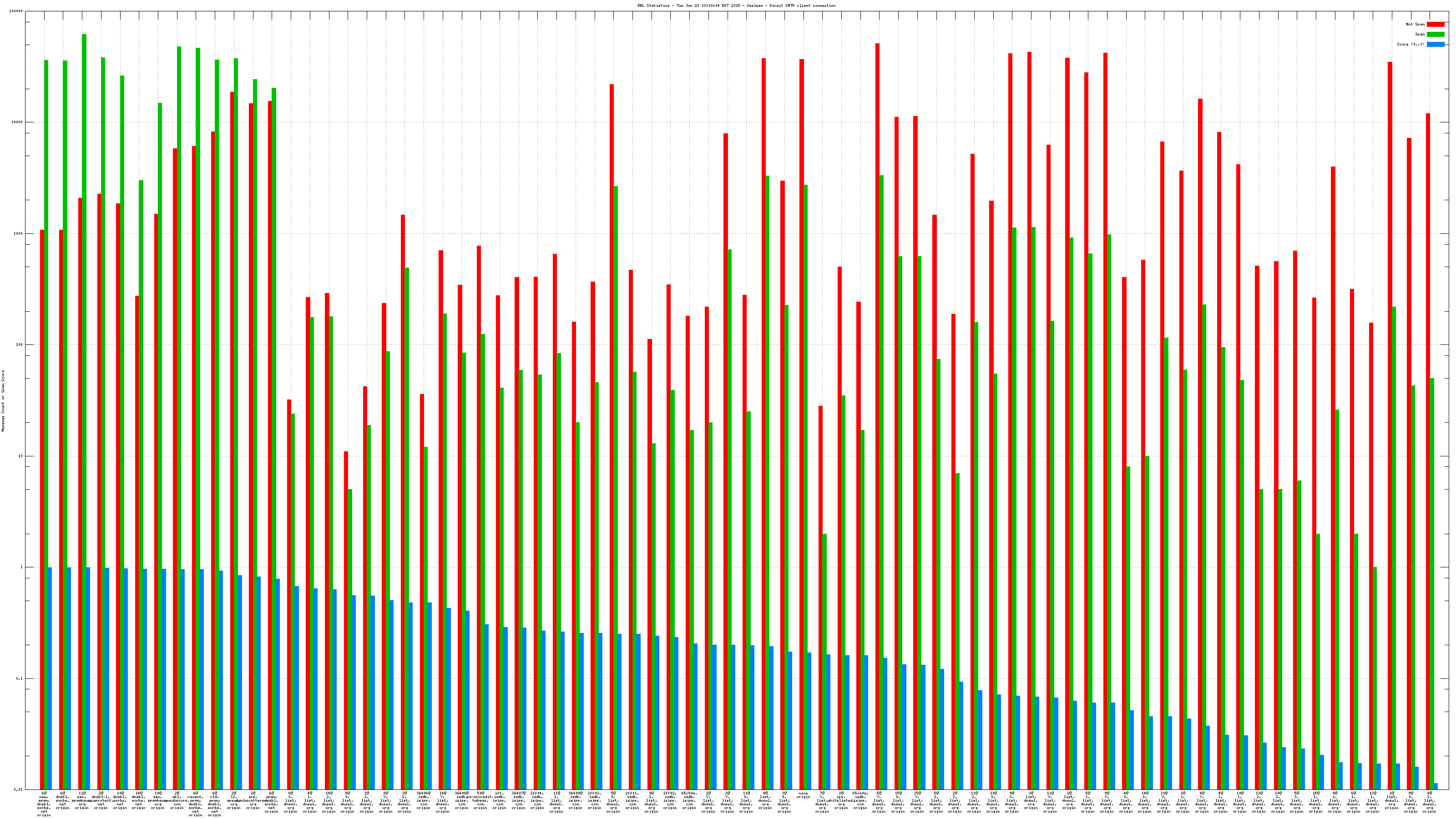Screen dimensions: 1456x819
Task: Click the ips.whitelisted.org x-axis label
Action: pos(841,800)
